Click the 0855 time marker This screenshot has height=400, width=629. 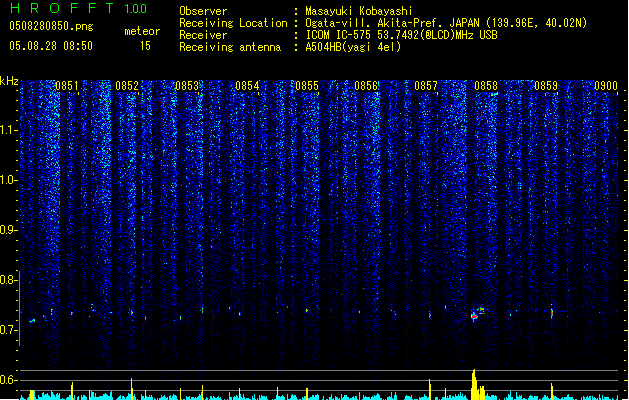pyautogui.click(x=307, y=86)
